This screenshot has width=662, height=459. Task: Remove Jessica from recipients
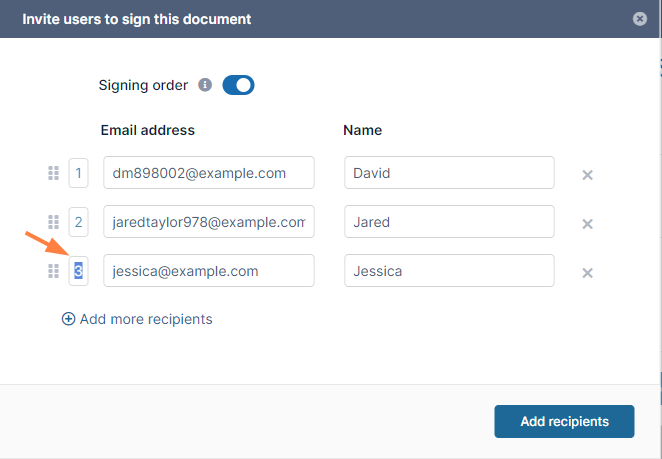588,273
